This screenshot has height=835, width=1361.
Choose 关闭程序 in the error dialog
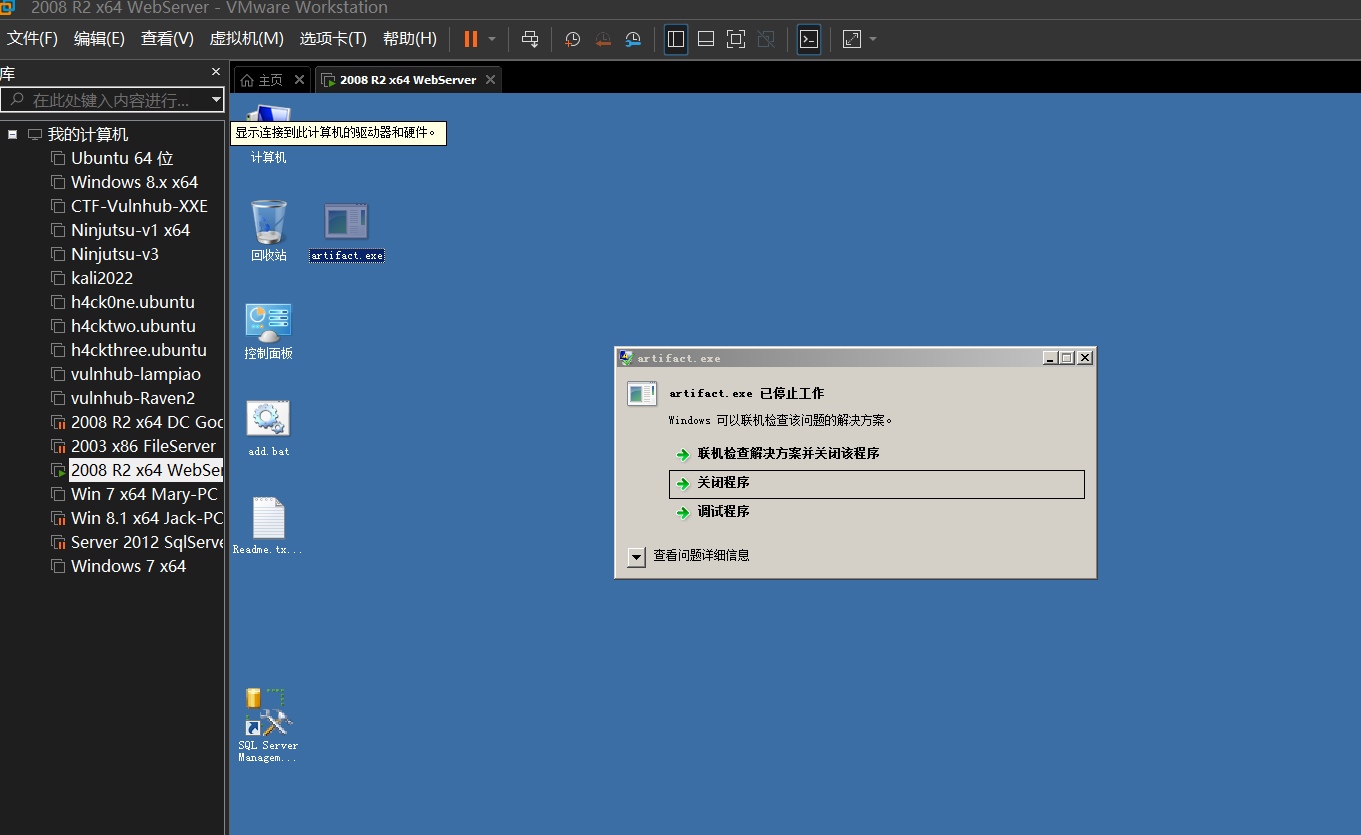tap(876, 483)
